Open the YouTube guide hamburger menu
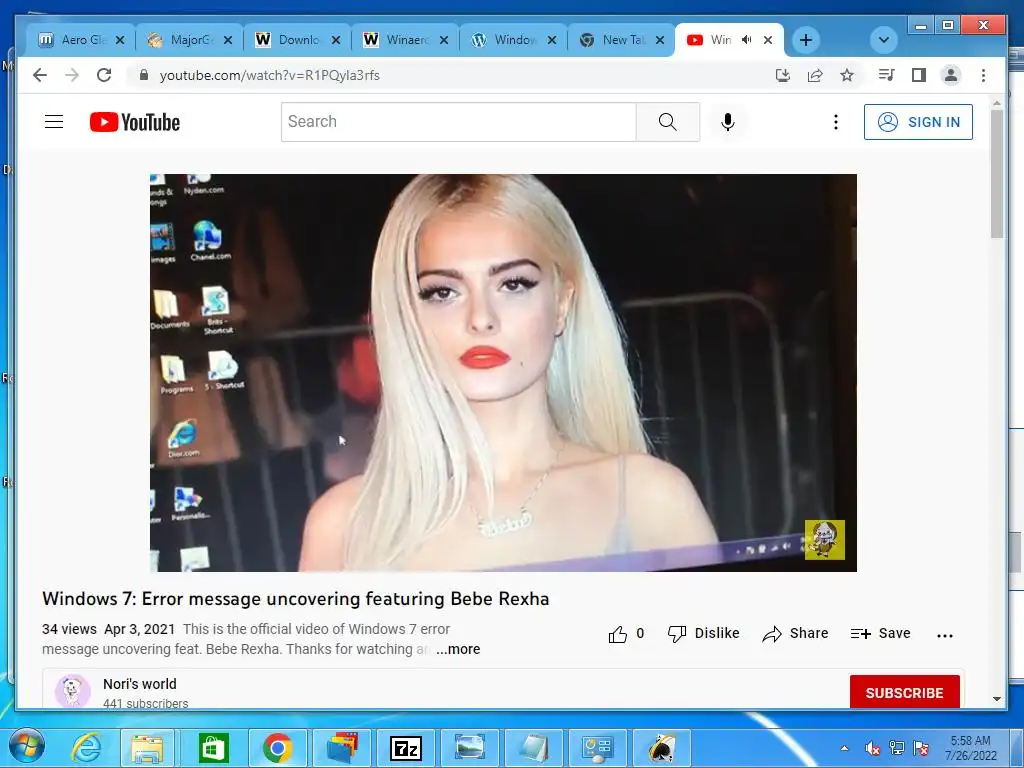Image resolution: width=1024 pixels, height=768 pixels. pos(54,121)
